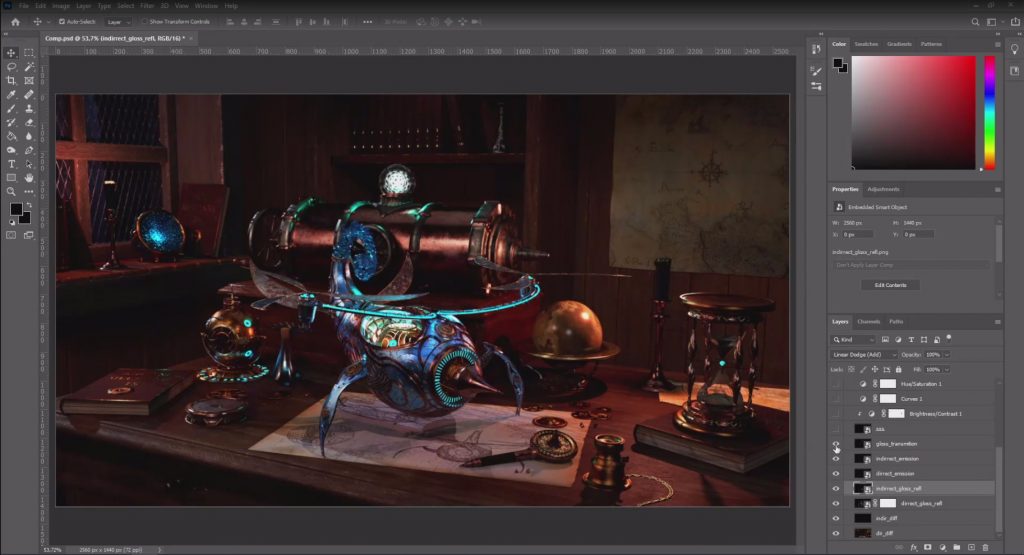The width and height of the screenshot is (1024, 555).
Task: Switch to the Channels tab
Action: tap(869, 321)
